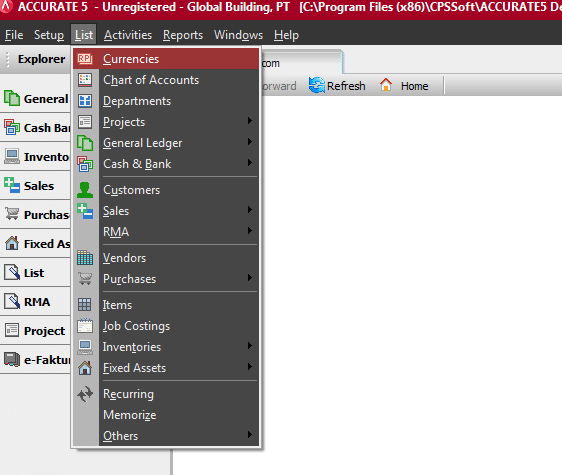The height and width of the screenshot is (475, 562).
Task: Choose Recurring menu entry
Action: coord(166,394)
